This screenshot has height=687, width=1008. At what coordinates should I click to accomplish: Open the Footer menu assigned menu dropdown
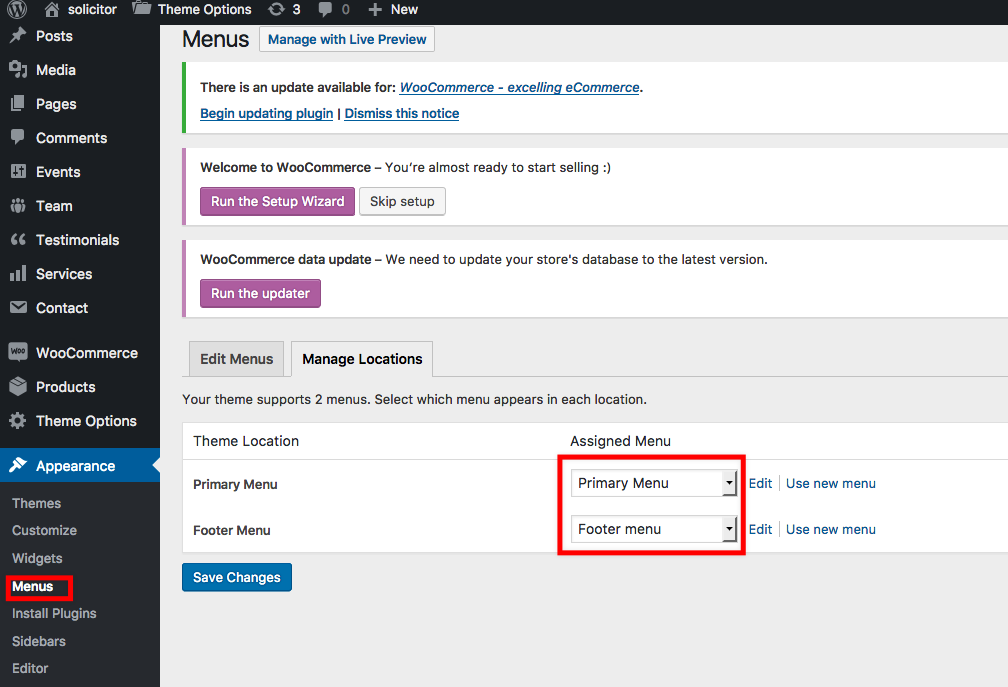[x=653, y=529]
